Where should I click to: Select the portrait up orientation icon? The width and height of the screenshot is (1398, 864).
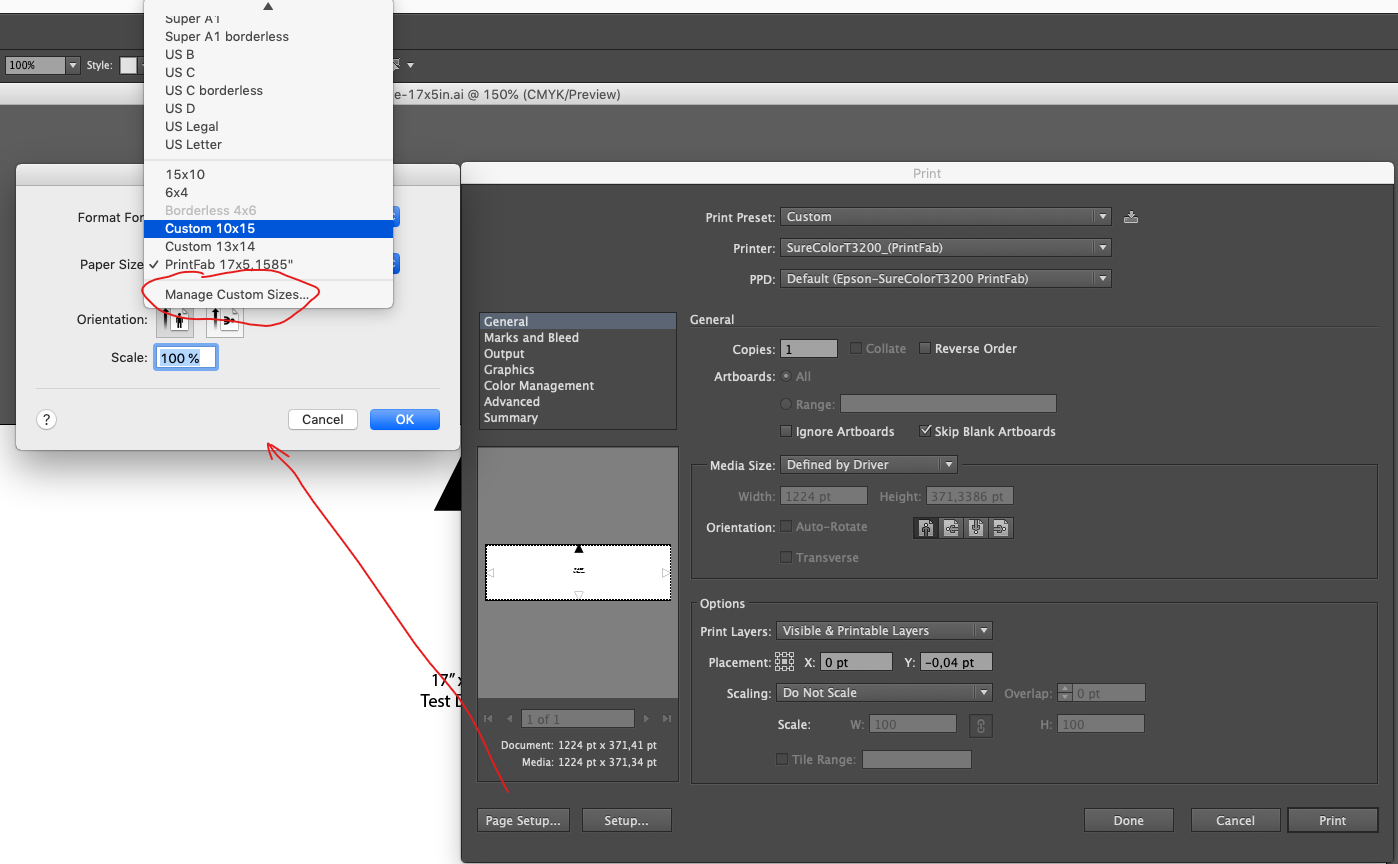927,528
